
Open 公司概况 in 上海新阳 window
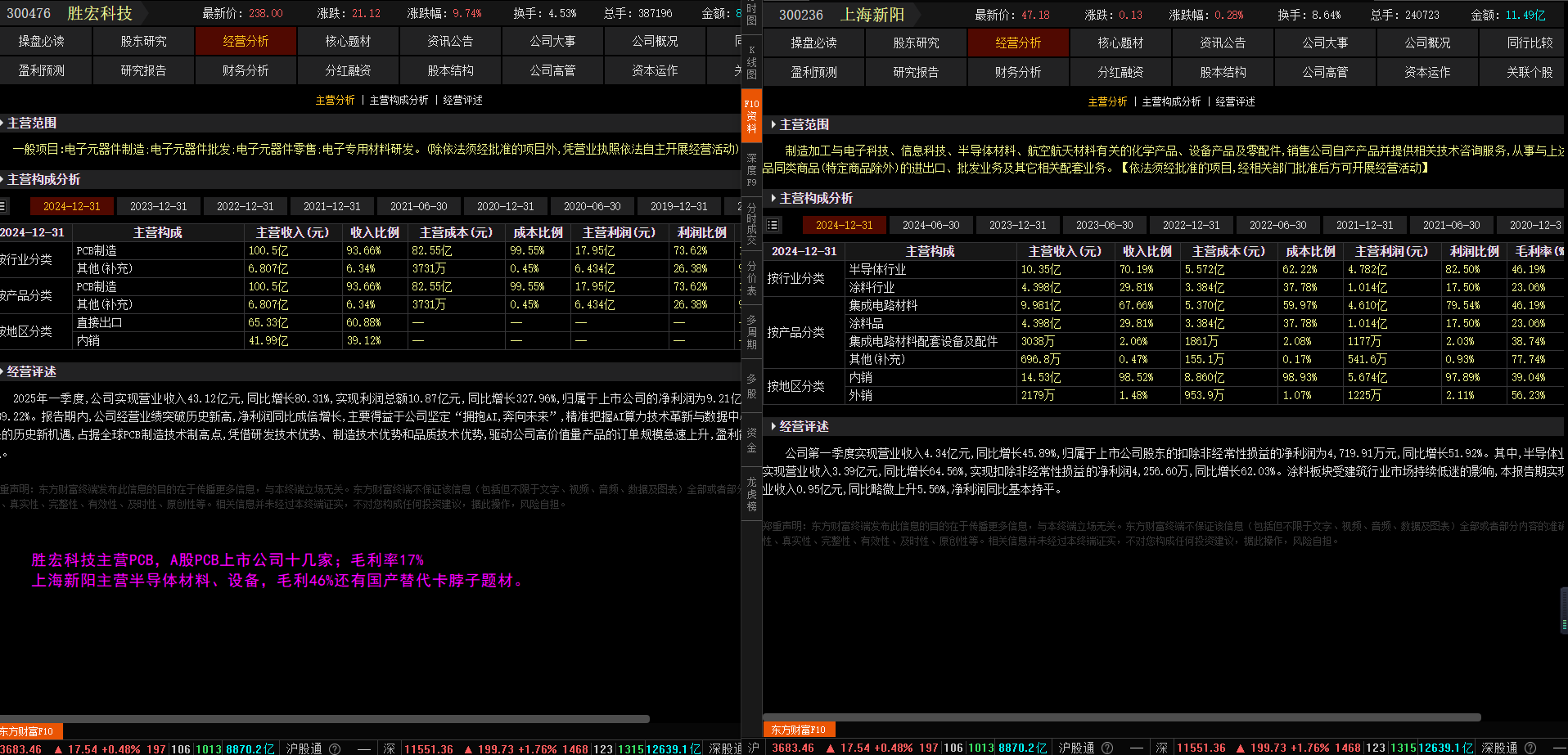coord(1427,43)
